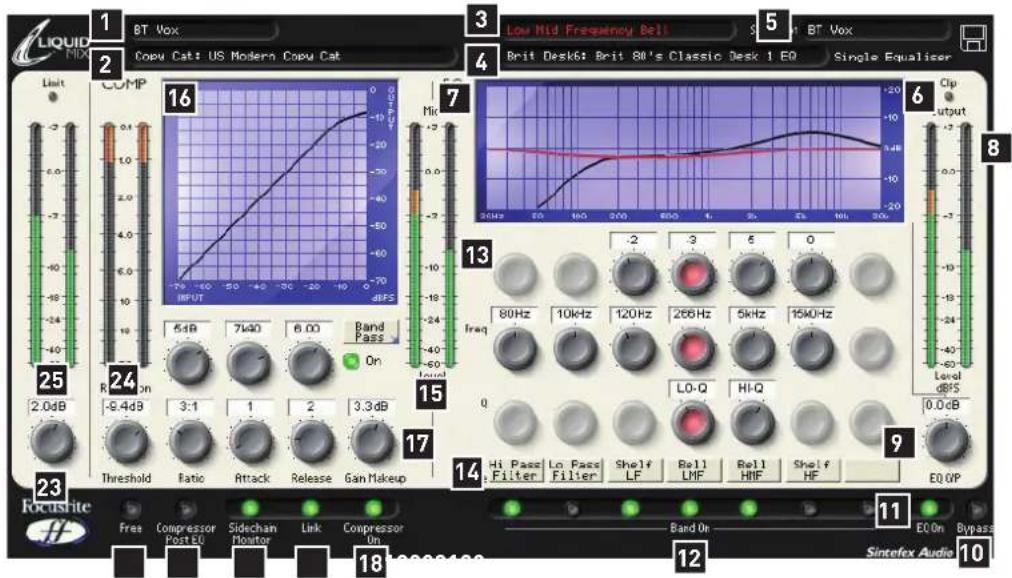Click the HI-Q knob
This screenshot has height=578, width=1012.
coord(753,423)
